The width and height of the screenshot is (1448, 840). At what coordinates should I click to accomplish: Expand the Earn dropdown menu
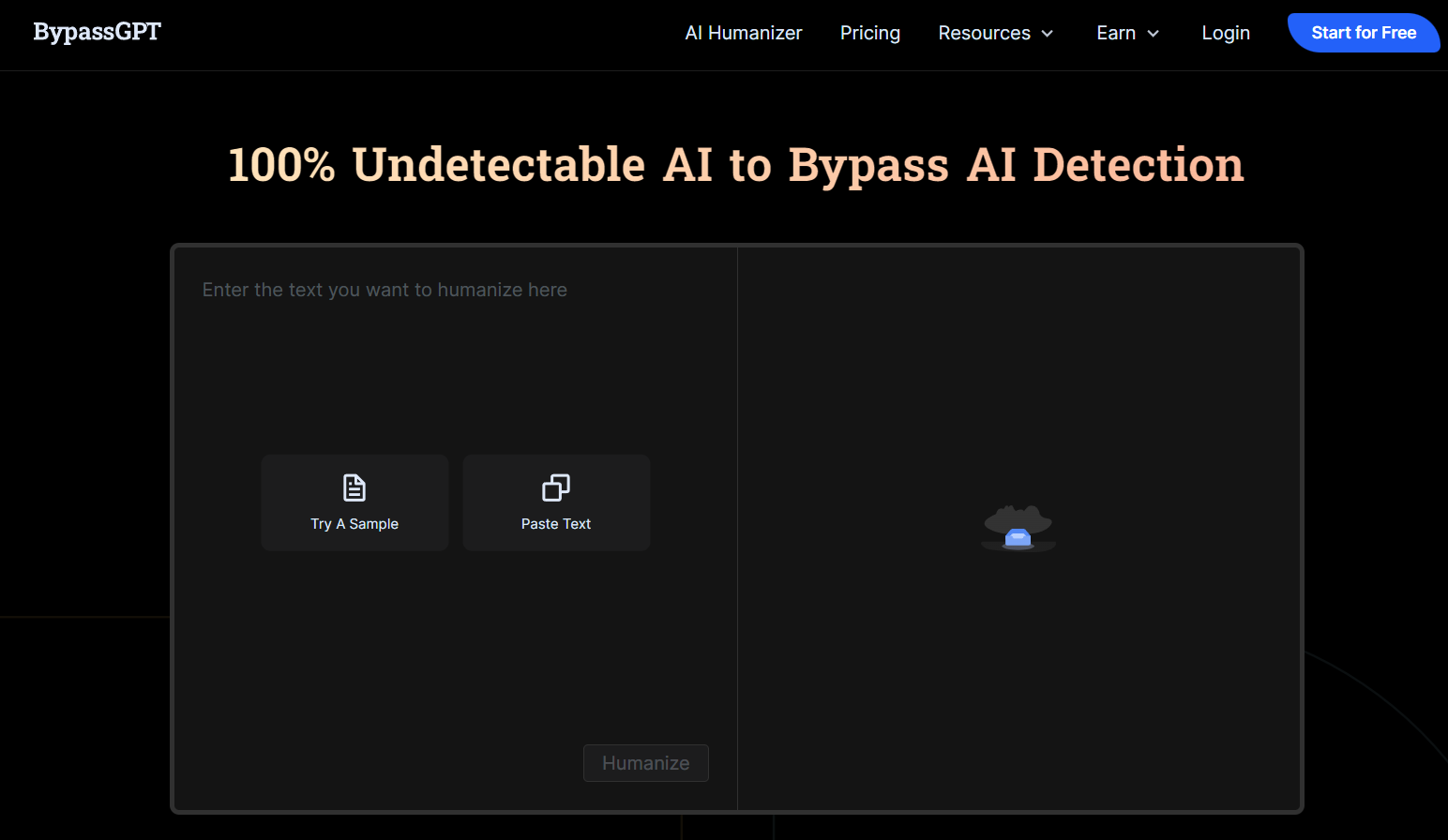click(1128, 33)
